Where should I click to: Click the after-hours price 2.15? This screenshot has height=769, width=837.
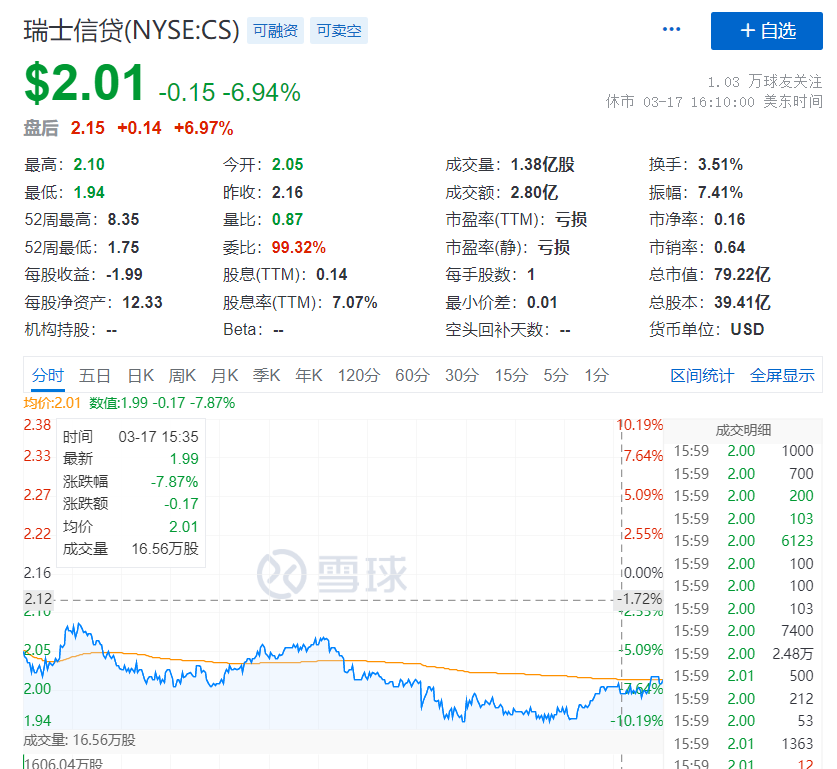(88, 128)
